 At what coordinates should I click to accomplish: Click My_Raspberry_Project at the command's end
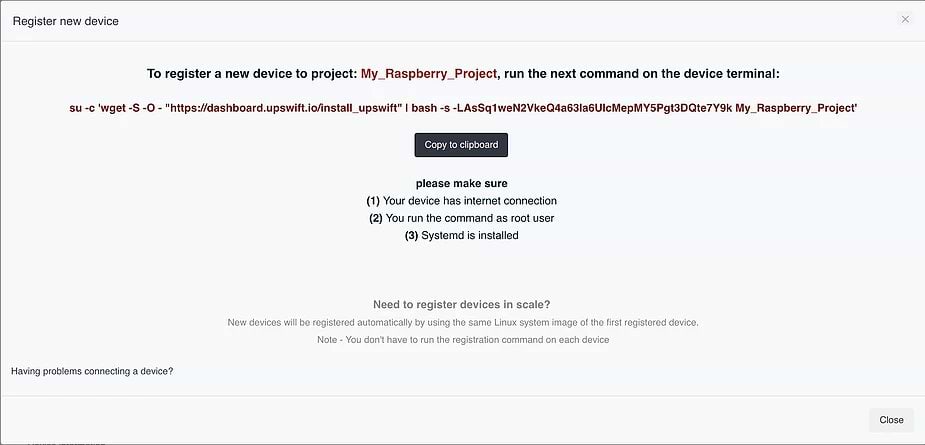[796, 109]
